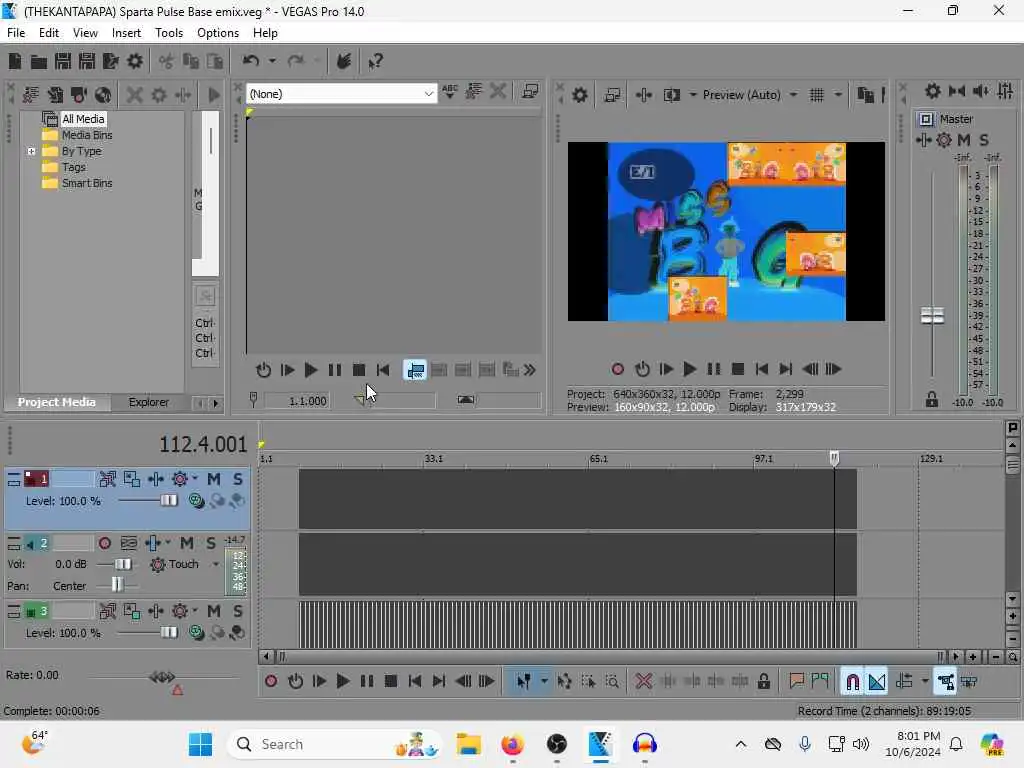The width and height of the screenshot is (1024, 768).
Task: Insert a marker using flag icon
Action: click(x=796, y=682)
